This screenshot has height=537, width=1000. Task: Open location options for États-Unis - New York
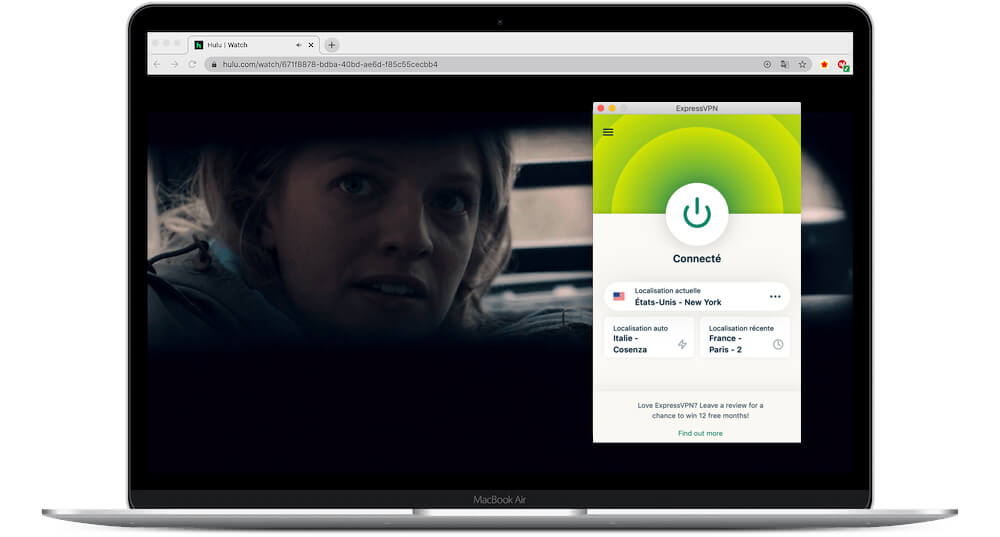775,297
